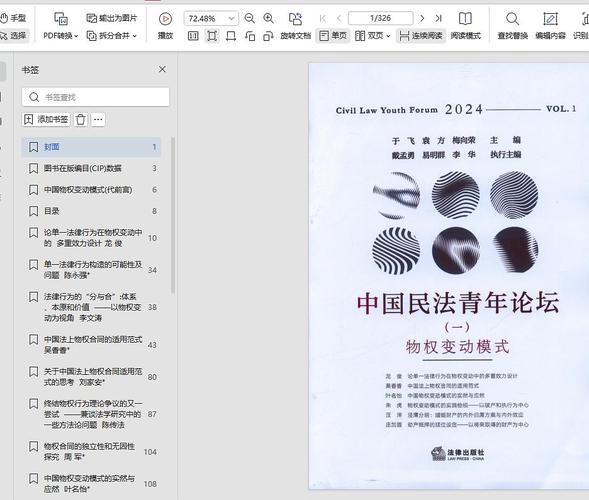Go to the next page
Viewport: 589px width, 500px height.
click(422, 18)
